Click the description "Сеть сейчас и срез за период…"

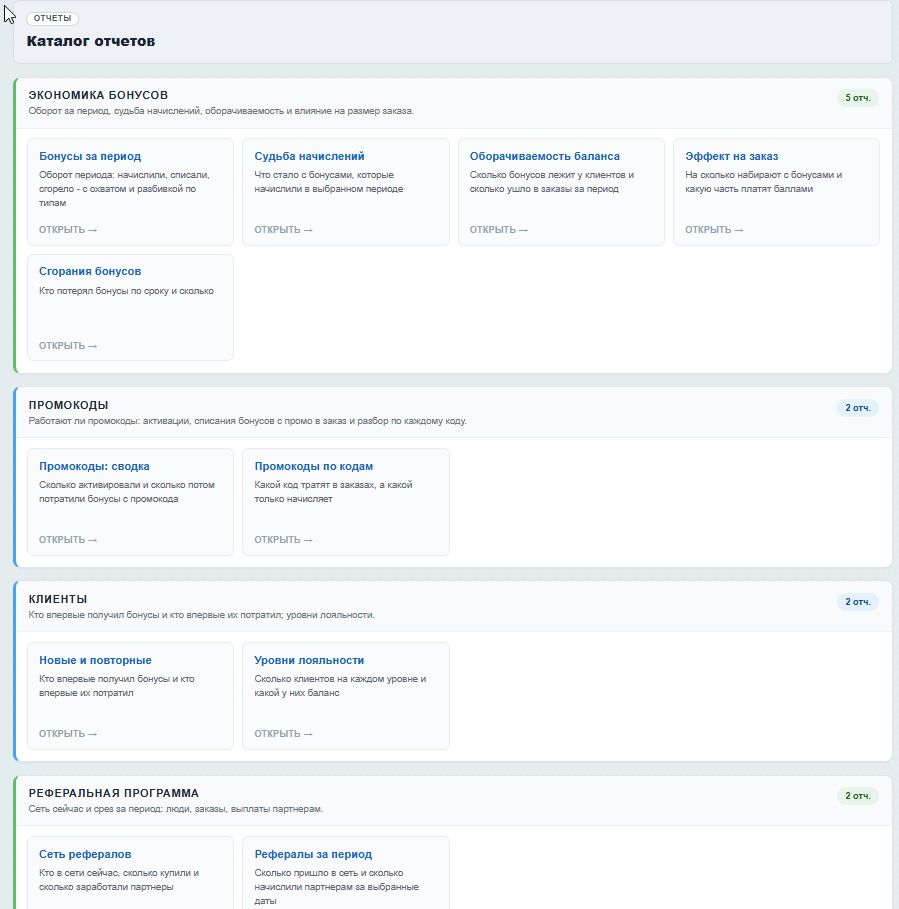(x=176, y=809)
